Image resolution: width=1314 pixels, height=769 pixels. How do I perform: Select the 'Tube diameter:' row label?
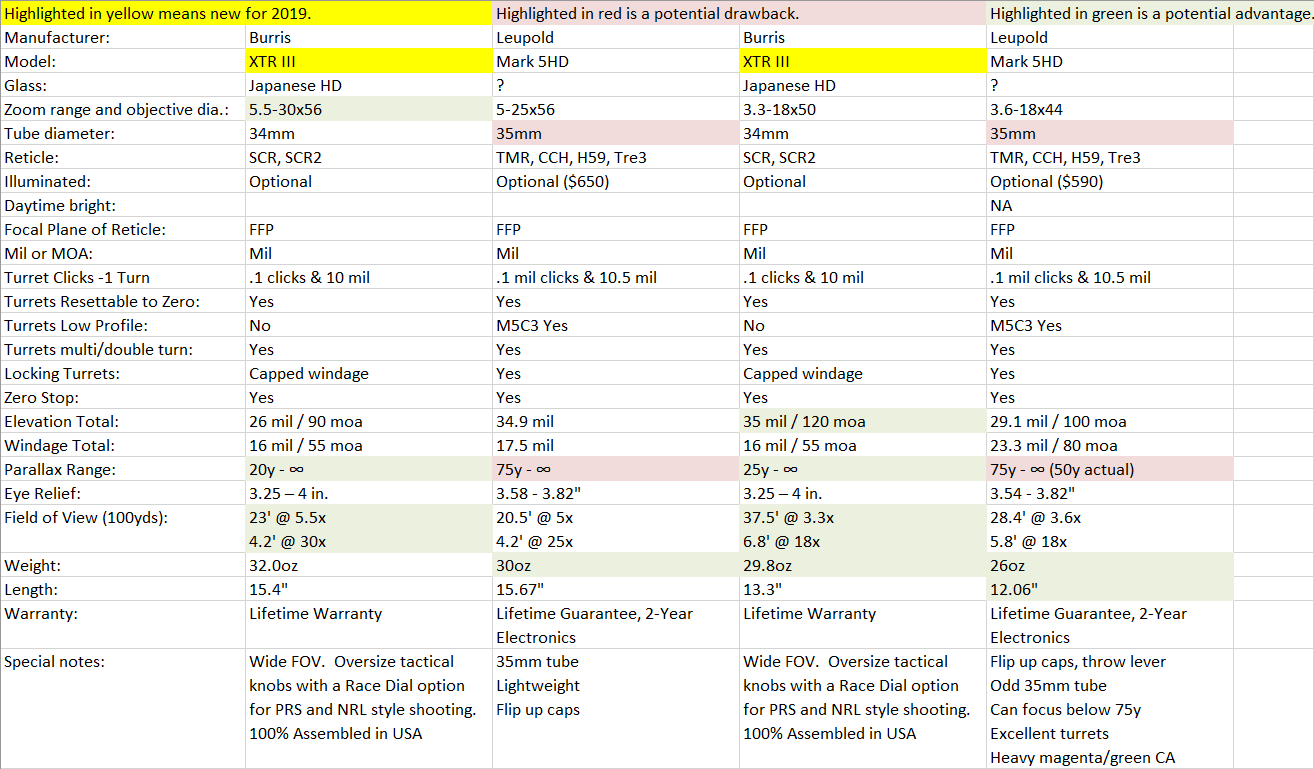click(59, 133)
